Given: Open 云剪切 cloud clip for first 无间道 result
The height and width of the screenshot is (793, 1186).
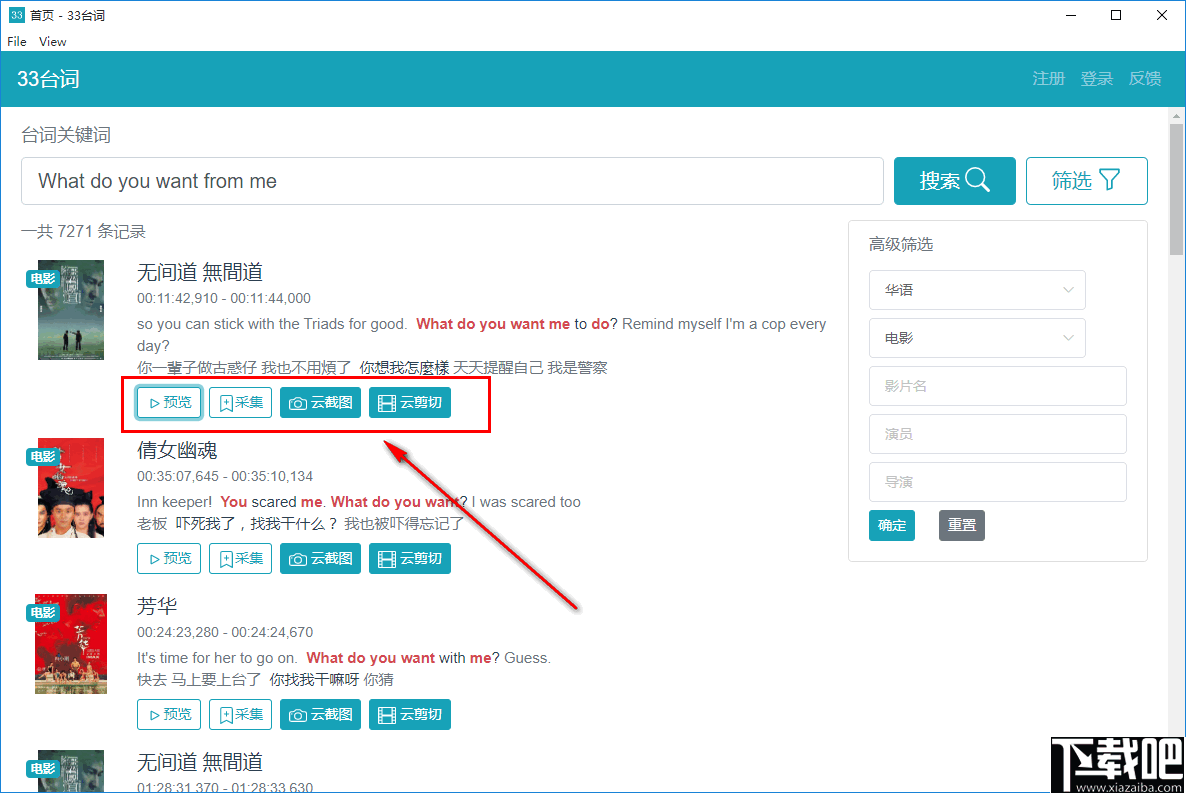Looking at the screenshot, I should pos(410,403).
